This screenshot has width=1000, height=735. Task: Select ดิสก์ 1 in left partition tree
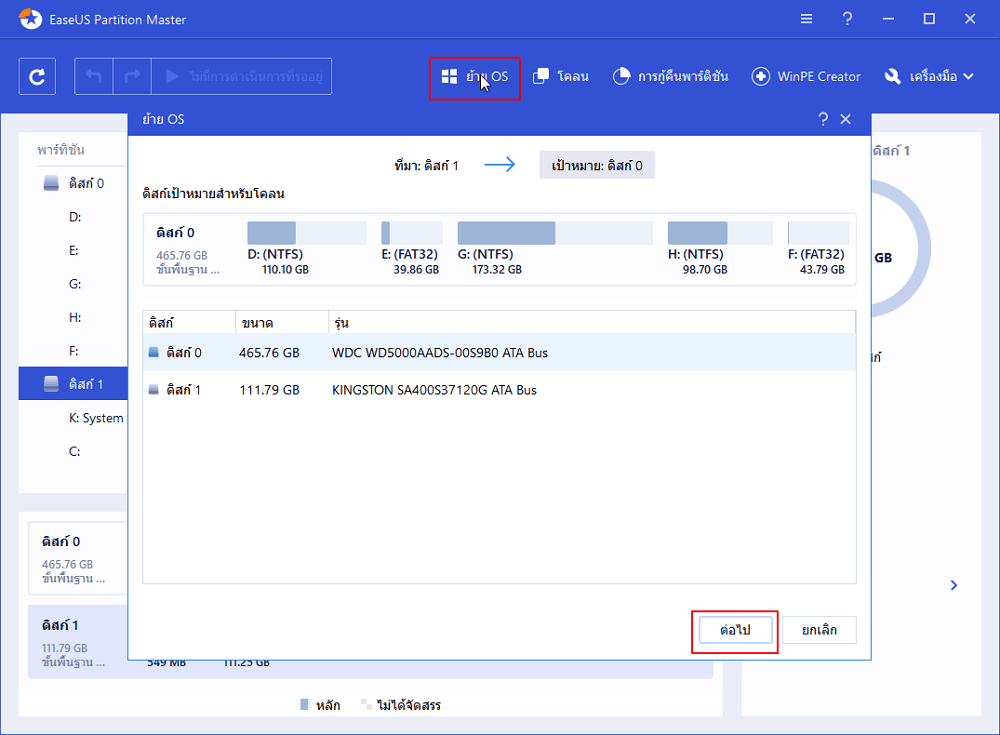(x=73, y=384)
